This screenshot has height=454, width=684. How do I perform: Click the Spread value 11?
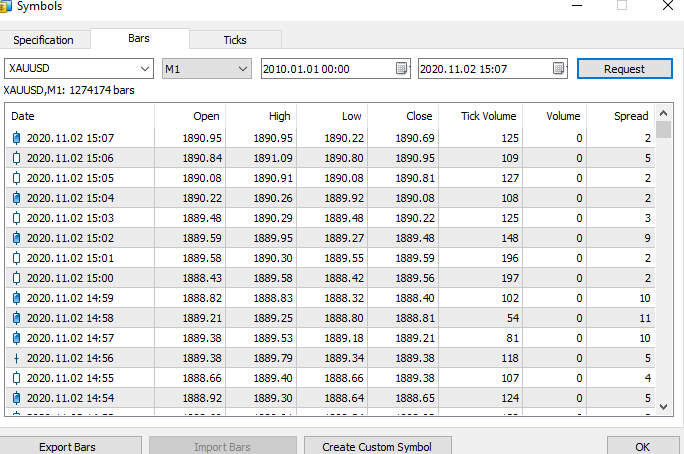tap(645, 318)
